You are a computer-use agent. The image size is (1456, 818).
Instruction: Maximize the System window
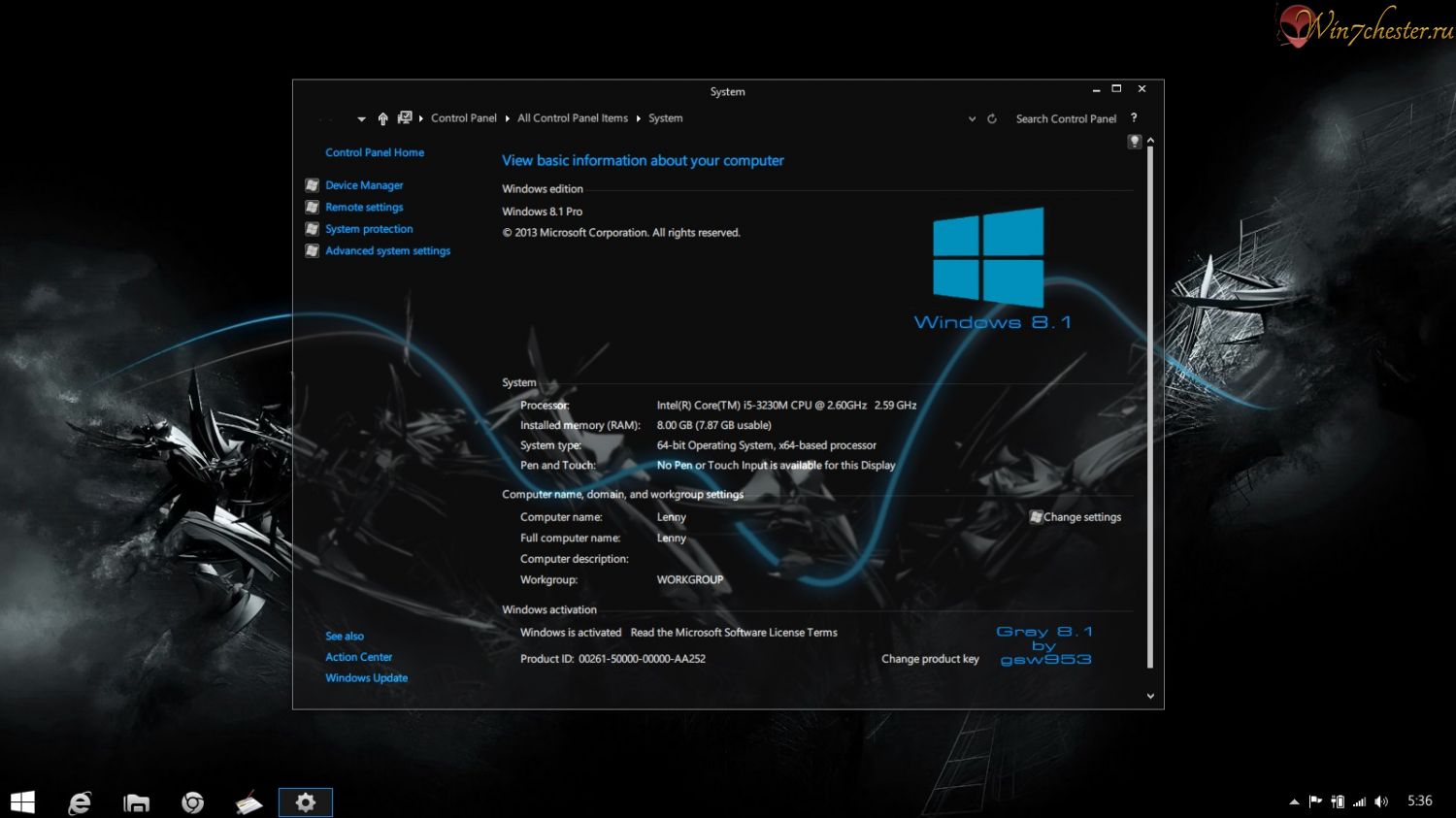pyautogui.click(x=1116, y=89)
